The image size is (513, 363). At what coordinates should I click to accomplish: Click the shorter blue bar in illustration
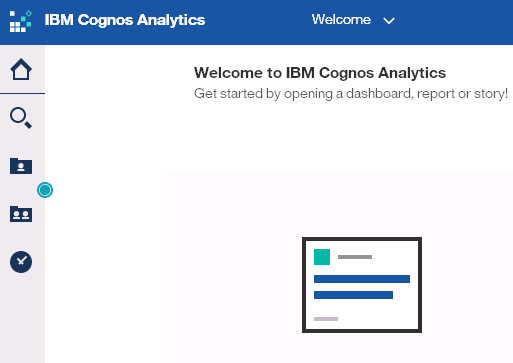353,295
